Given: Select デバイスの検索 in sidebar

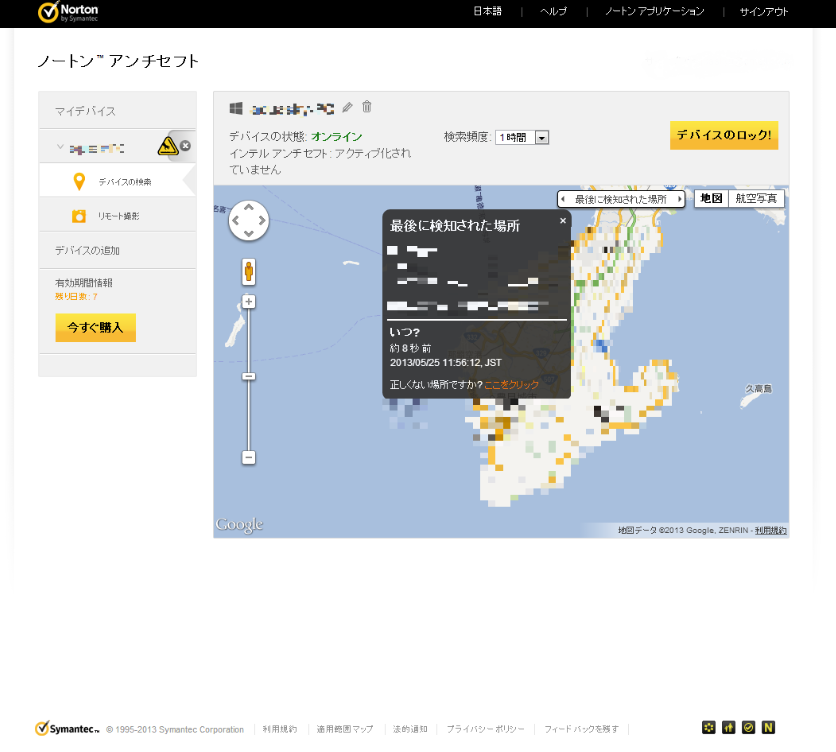Looking at the screenshot, I should [117, 181].
